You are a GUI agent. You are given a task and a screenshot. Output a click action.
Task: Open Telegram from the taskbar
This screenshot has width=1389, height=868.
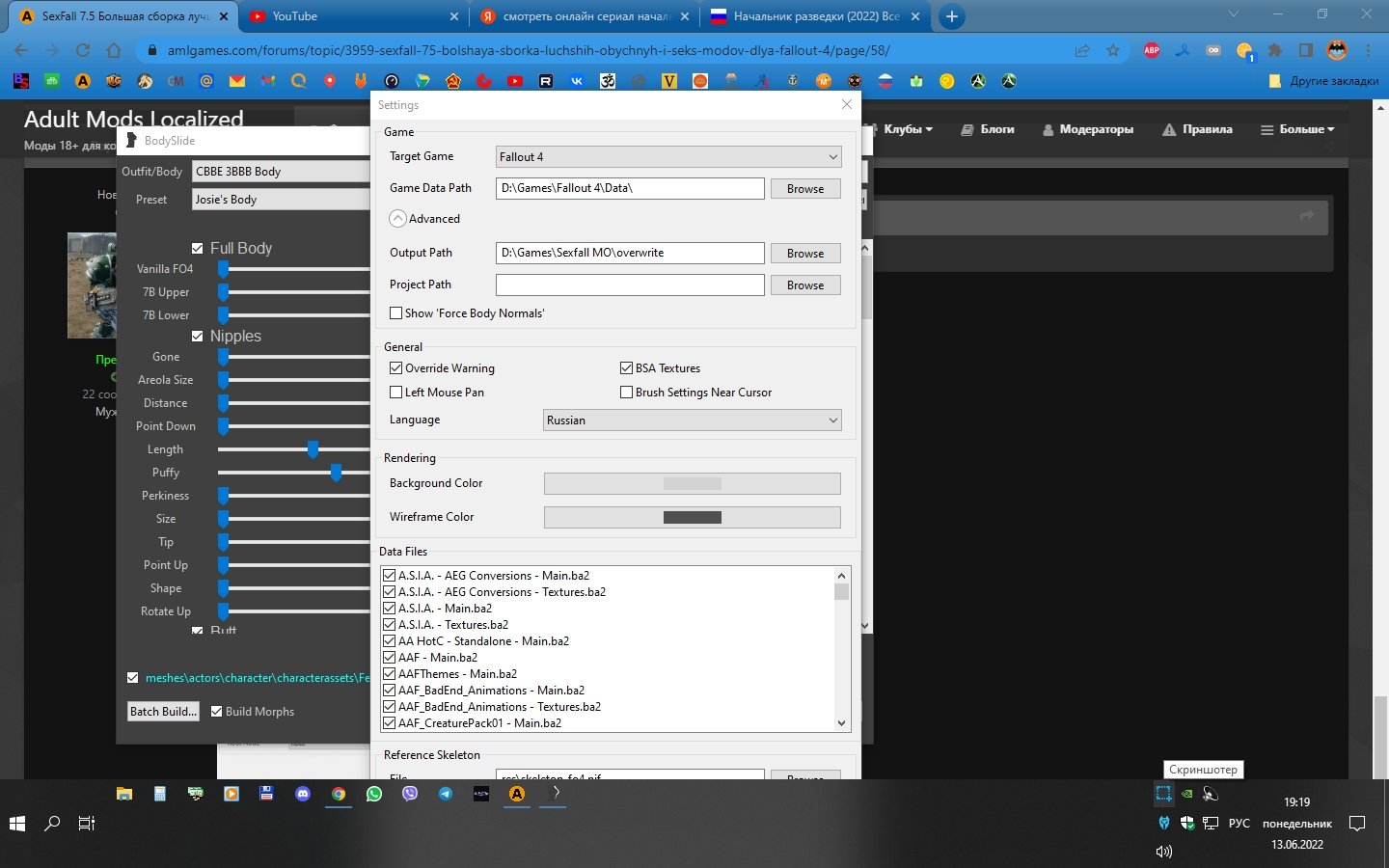pyautogui.click(x=446, y=794)
